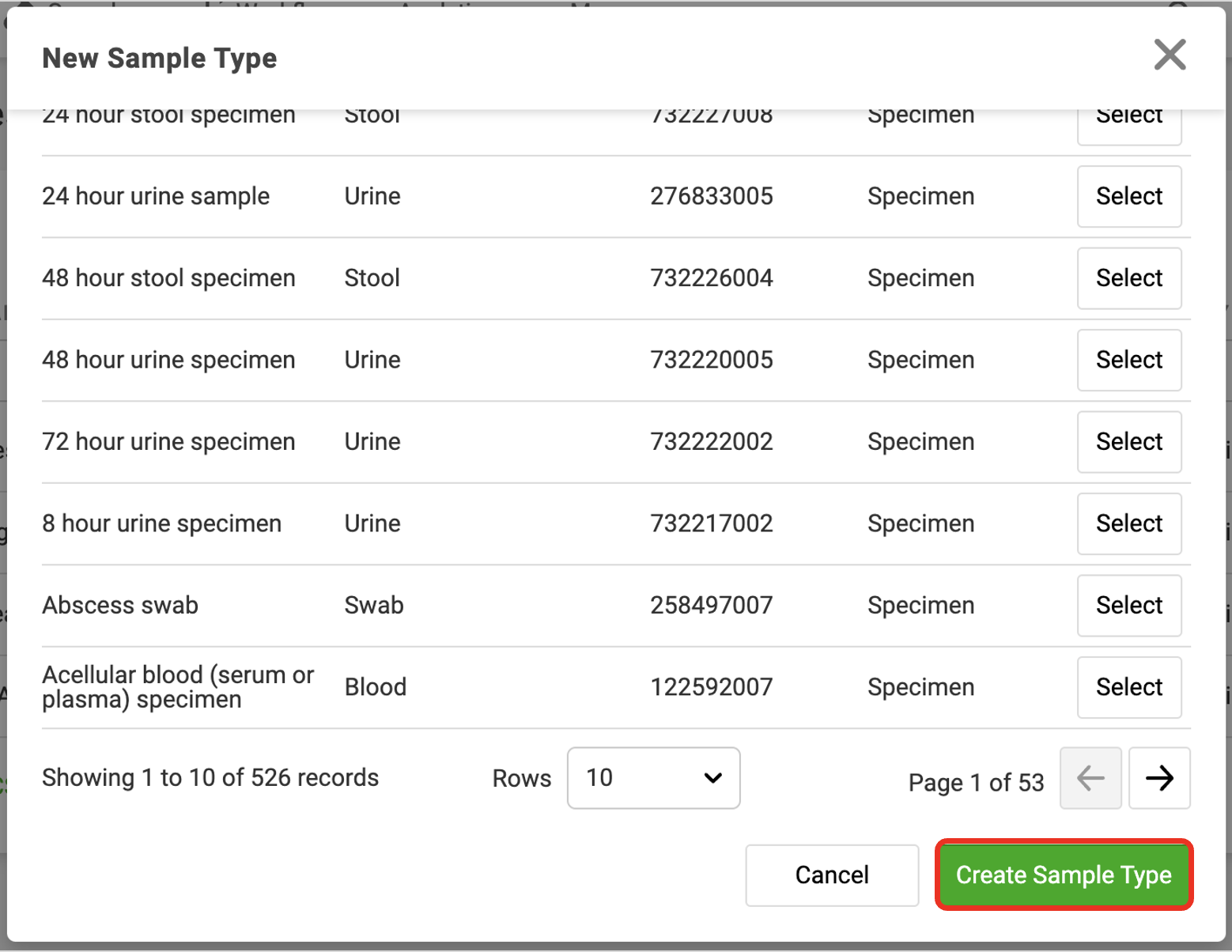Cancel the new sample type dialog
This screenshot has width=1232, height=952.
[832, 875]
